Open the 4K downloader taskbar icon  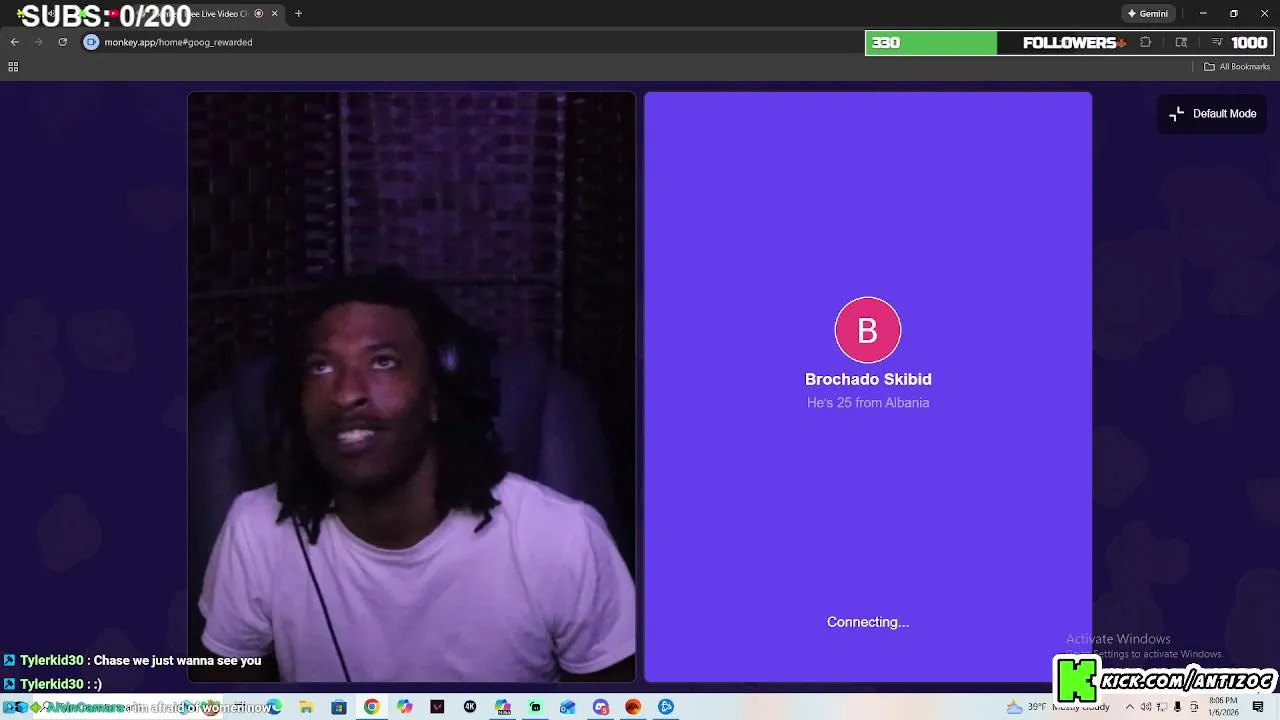pos(469,707)
